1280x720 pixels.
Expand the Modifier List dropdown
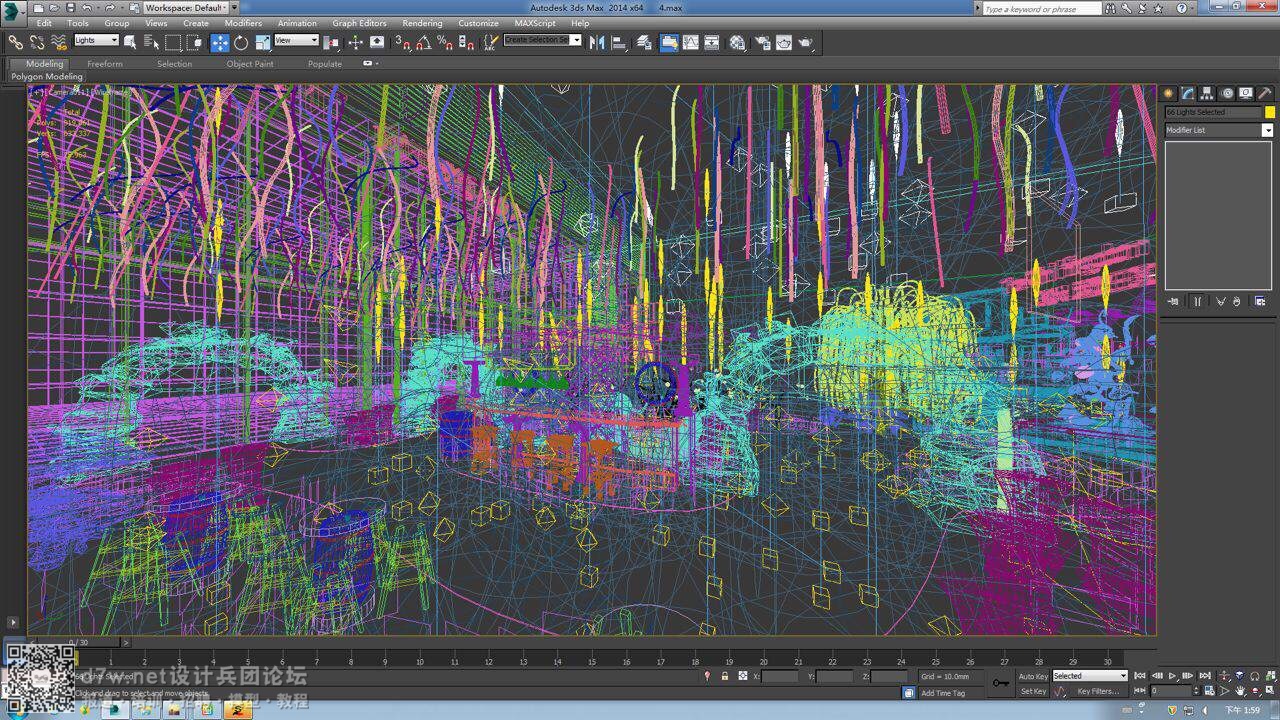[1219, 130]
